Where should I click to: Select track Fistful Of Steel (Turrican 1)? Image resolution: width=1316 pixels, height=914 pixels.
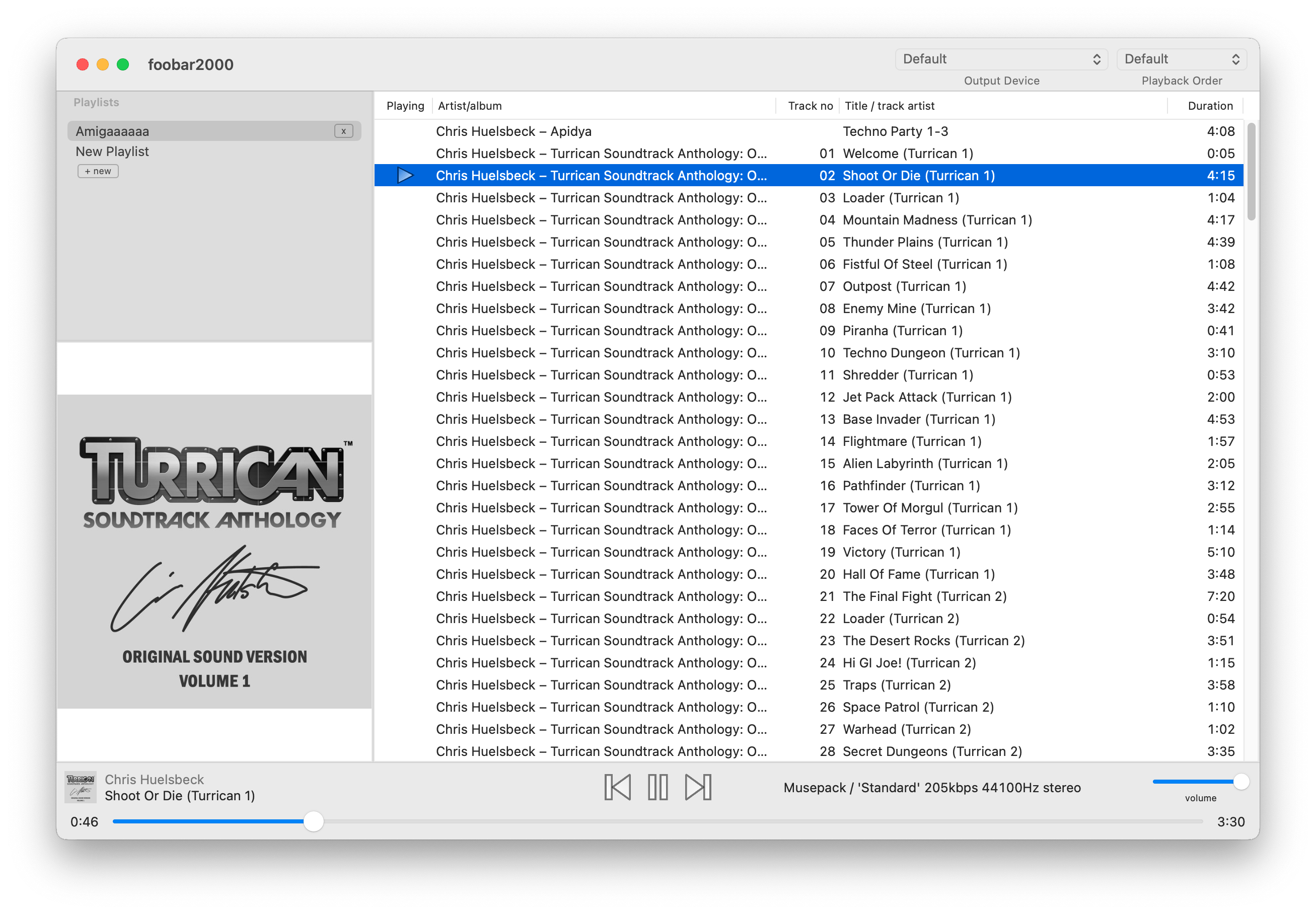click(809, 264)
